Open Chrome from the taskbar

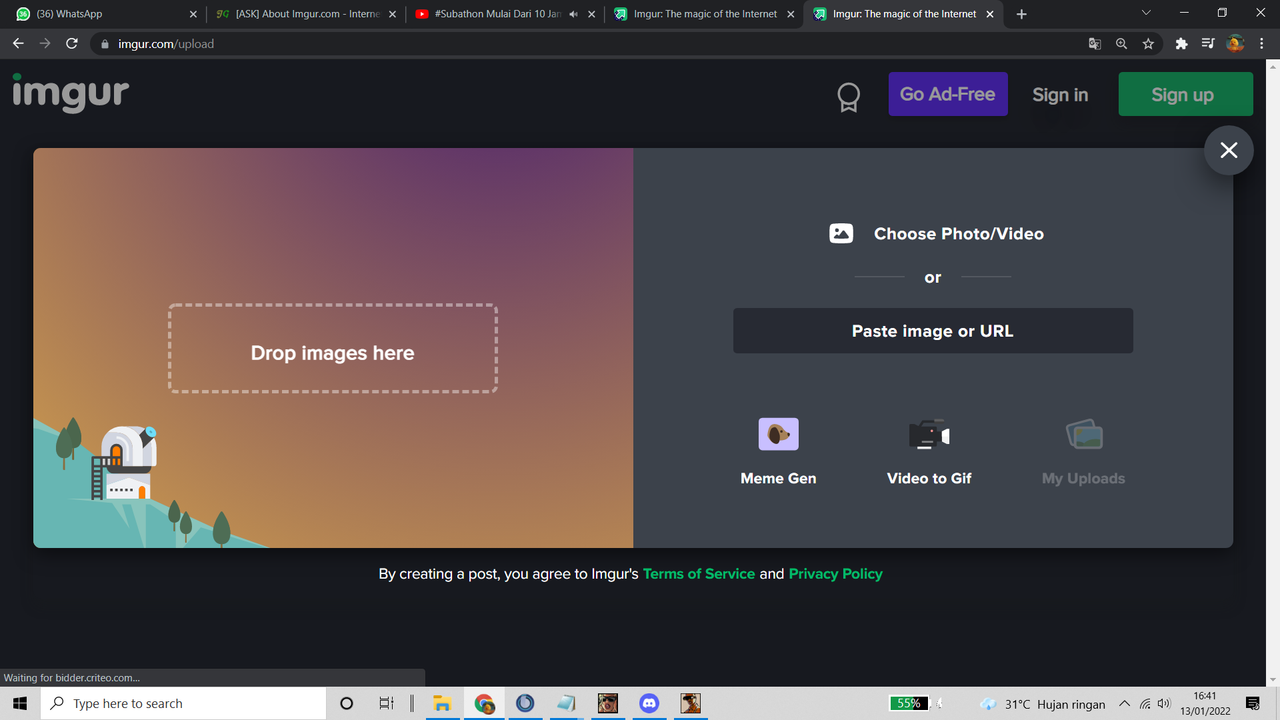(x=484, y=703)
